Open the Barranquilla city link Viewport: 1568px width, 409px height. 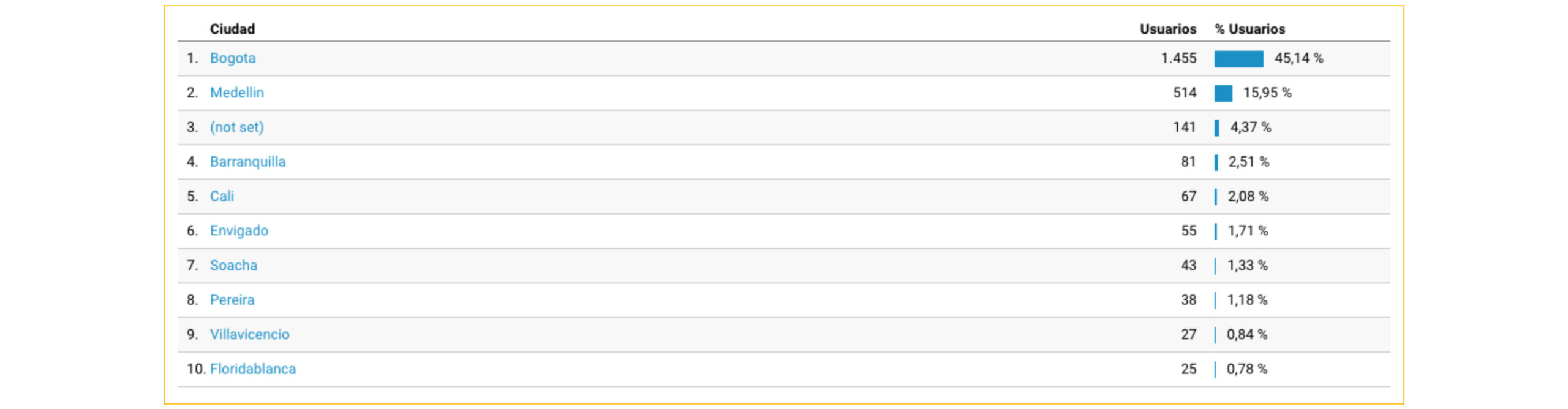247,162
